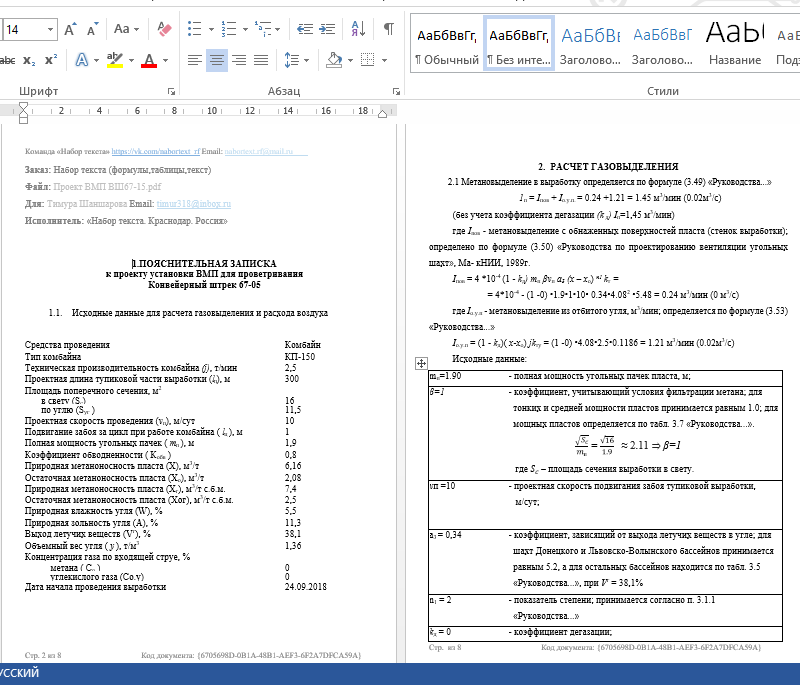Expand the borders dropdown arrow
Viewport: 800px width, 685px height.
point(384,61)
